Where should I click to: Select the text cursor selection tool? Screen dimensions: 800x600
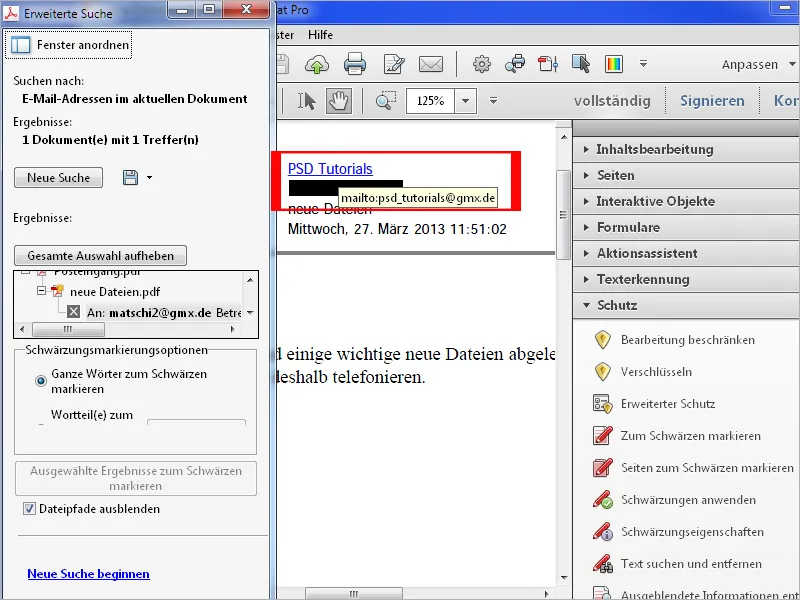point(306,101)
